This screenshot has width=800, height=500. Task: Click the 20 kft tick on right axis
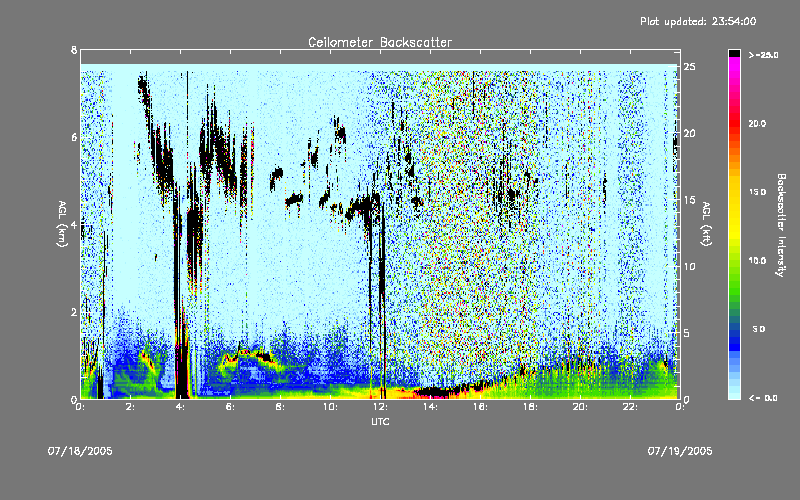[689, 133]
